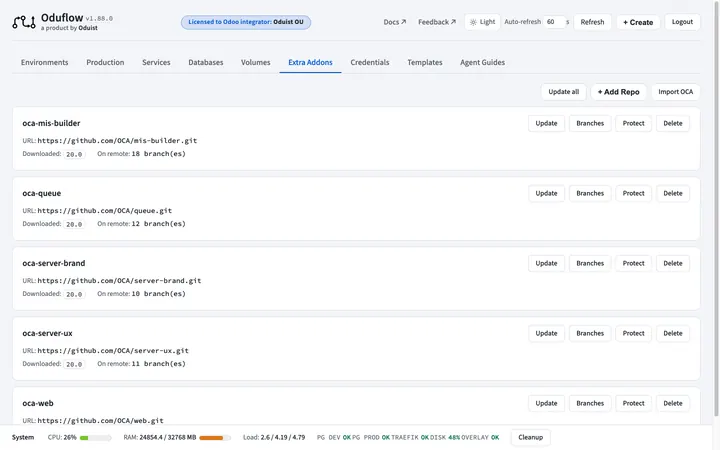Click the mis-builder.git URL text
Image resolution: width=720 pixels, height=450 pixels.
tap(117, 141)
